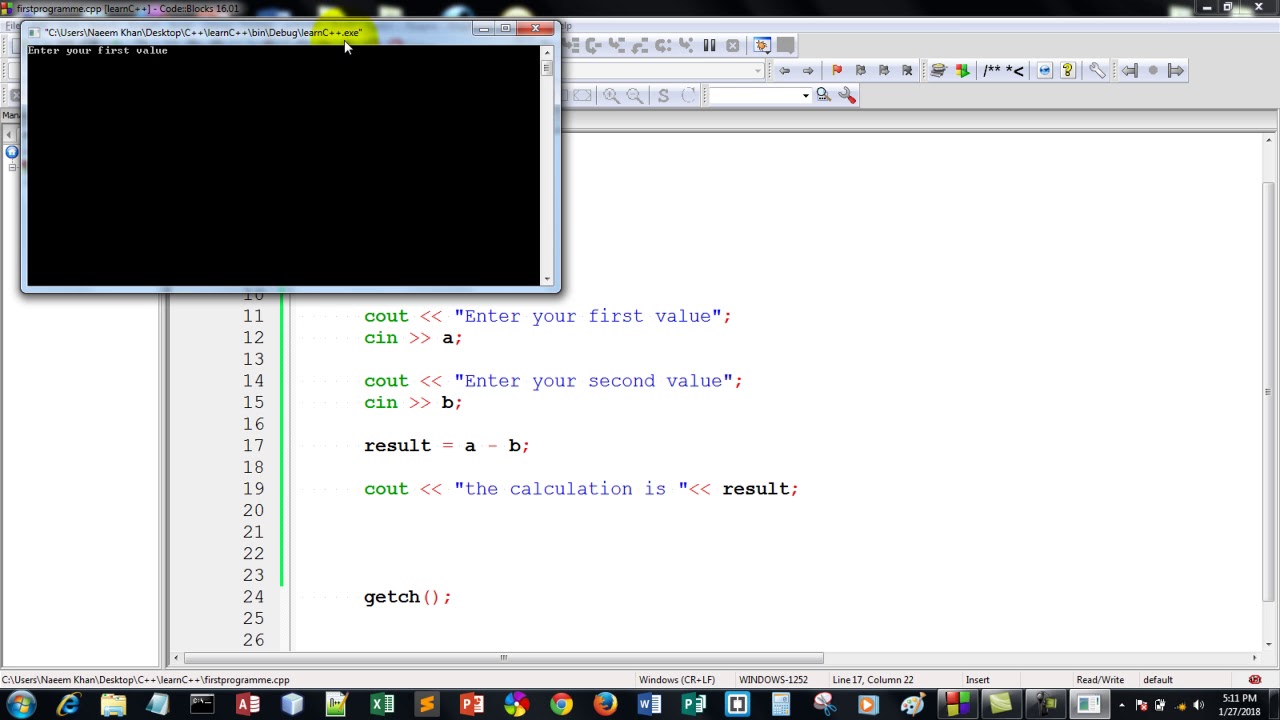Open PowerPoint from the taskbar
1280x720 pixels.
472,705
